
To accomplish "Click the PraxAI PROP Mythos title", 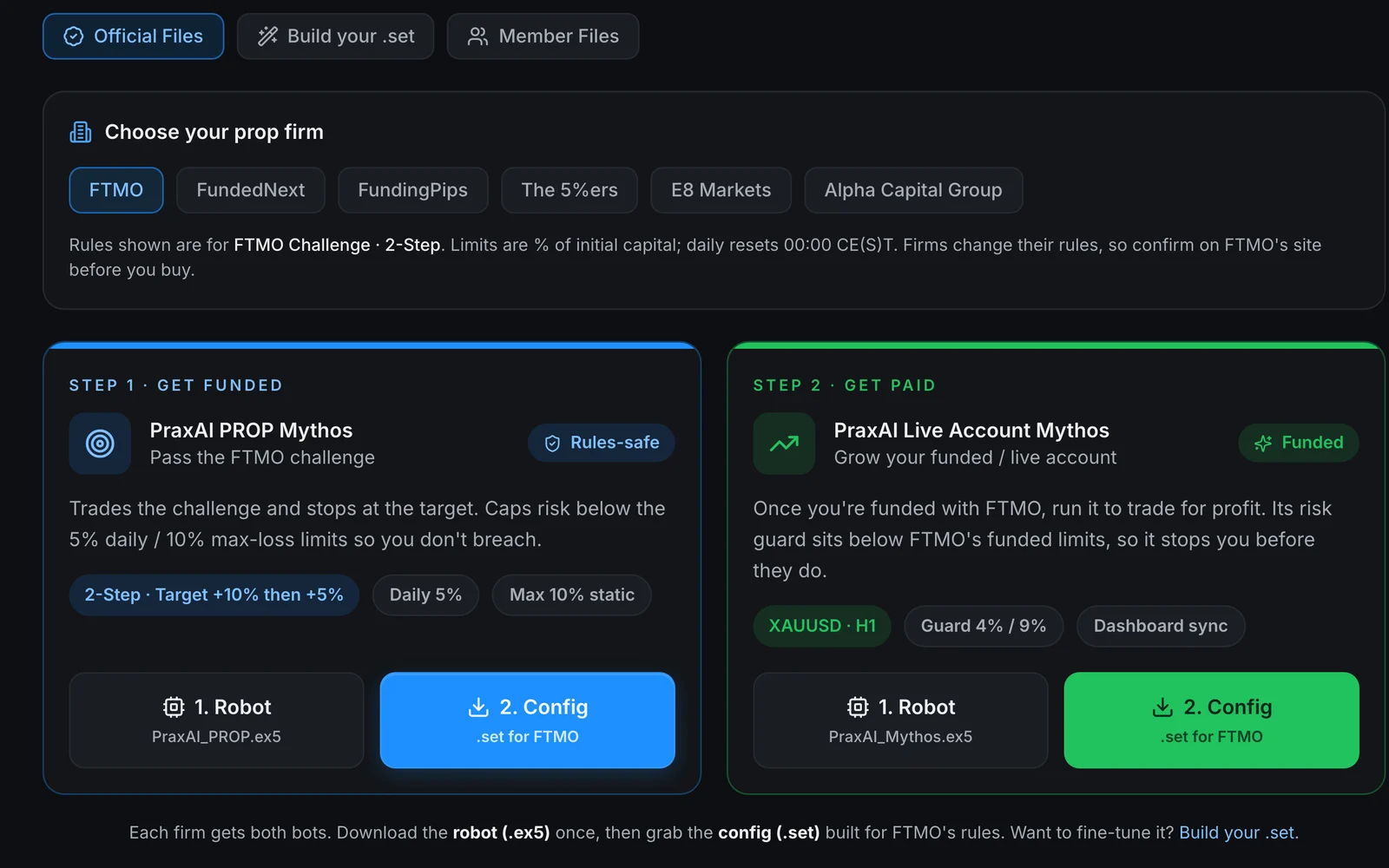I will coord(251,431).
